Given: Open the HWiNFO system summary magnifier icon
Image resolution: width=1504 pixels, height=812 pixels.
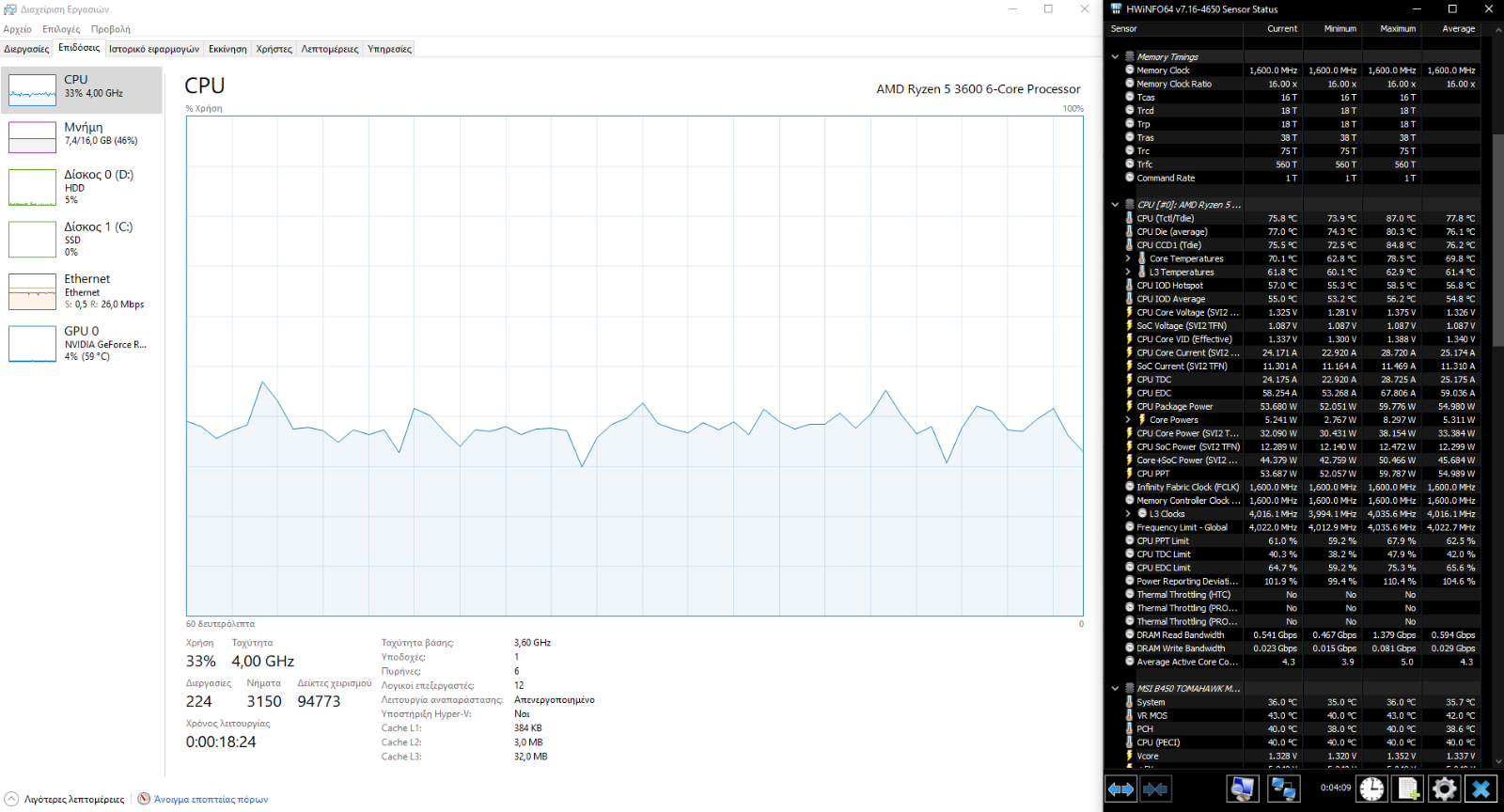Looking at the screenshot, I should 1242,789.
